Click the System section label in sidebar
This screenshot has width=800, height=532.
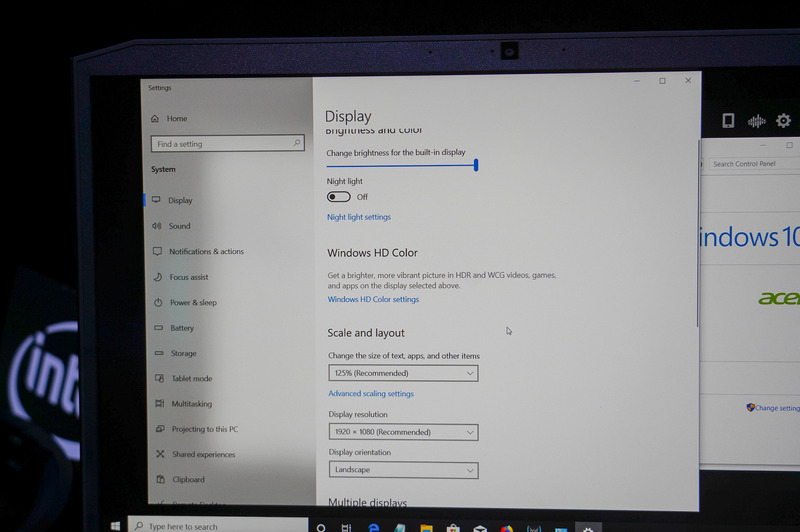click(163, 169)
